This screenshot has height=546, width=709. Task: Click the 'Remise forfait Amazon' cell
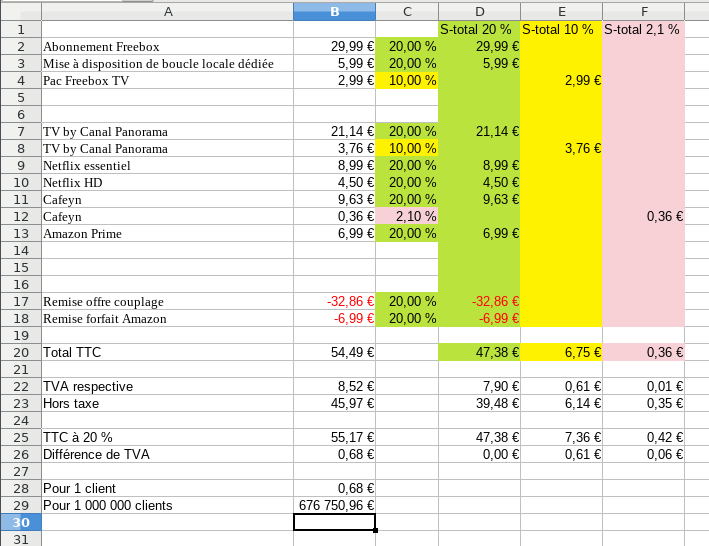tap(167, 319)
